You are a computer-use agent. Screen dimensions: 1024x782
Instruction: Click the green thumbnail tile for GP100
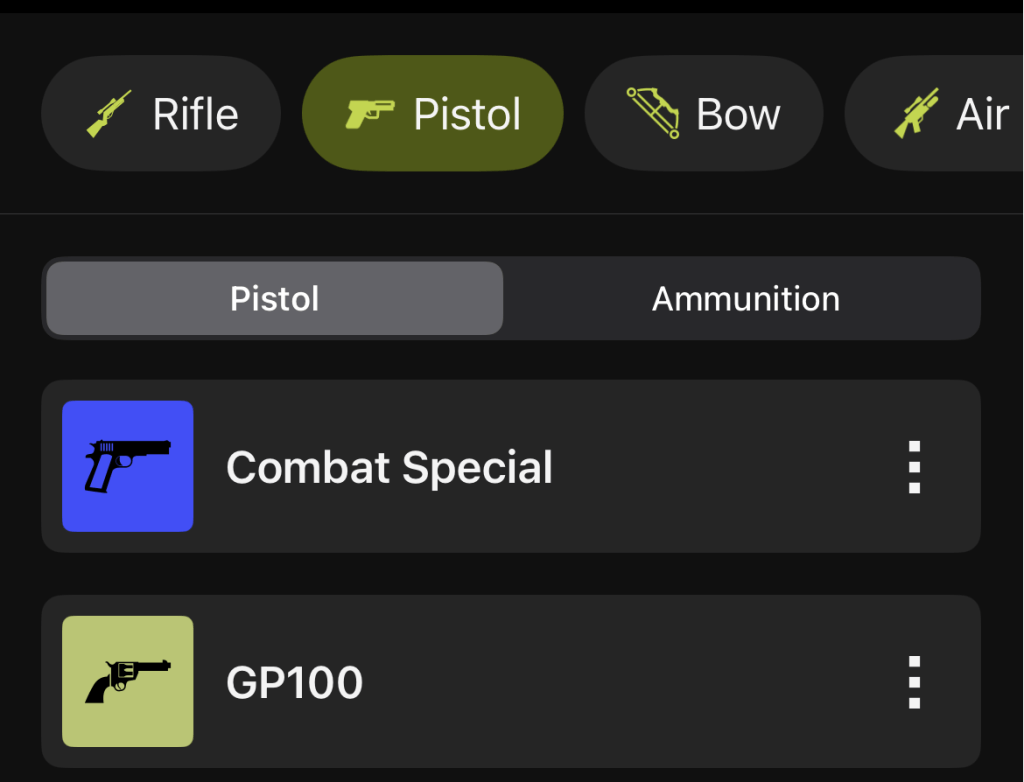coord(127,681)
